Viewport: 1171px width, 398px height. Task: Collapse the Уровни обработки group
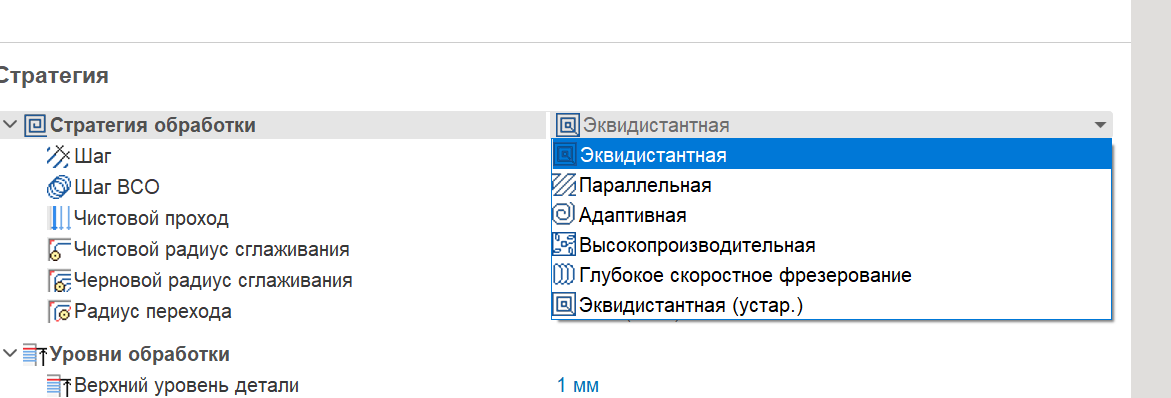[9, 353]
